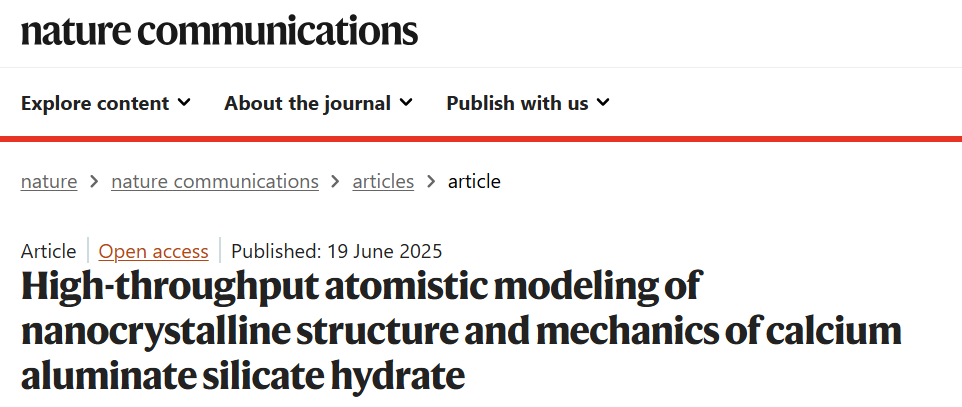Go to the nature breadcrumb link
This screenshot has height=407, width=962.
49,181
